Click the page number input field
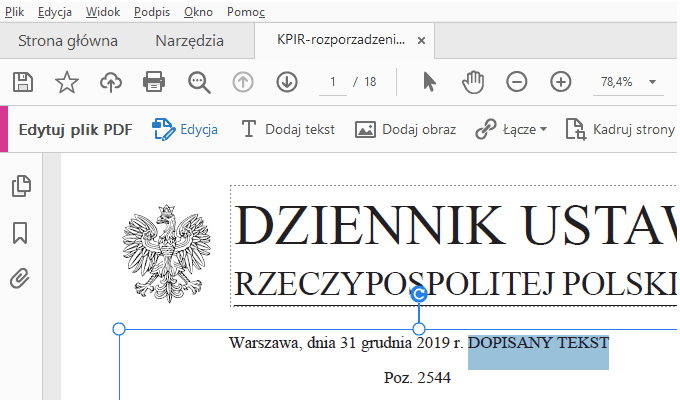 [x=333, y=82]
